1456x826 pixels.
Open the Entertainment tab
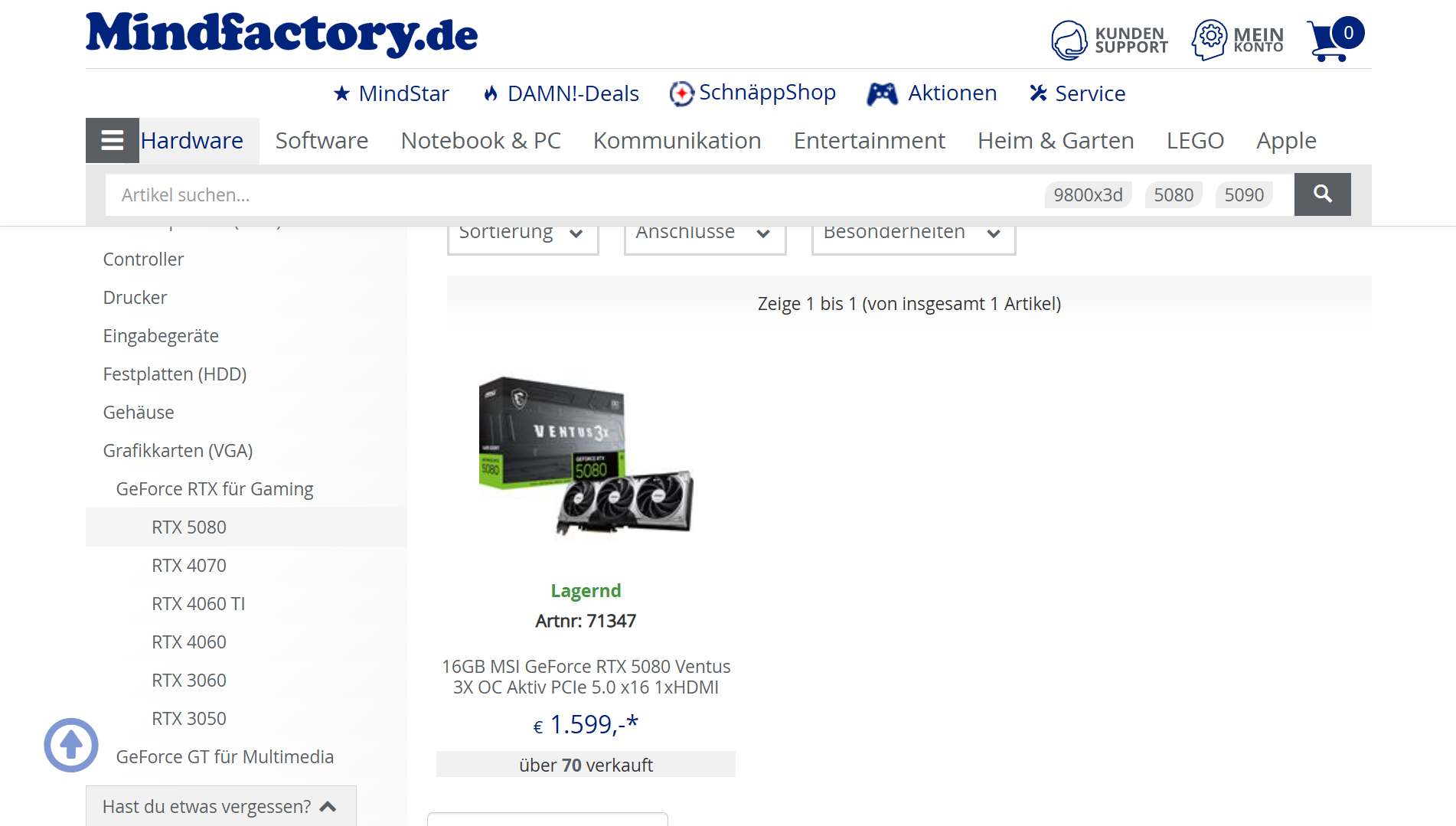(869, 140)
